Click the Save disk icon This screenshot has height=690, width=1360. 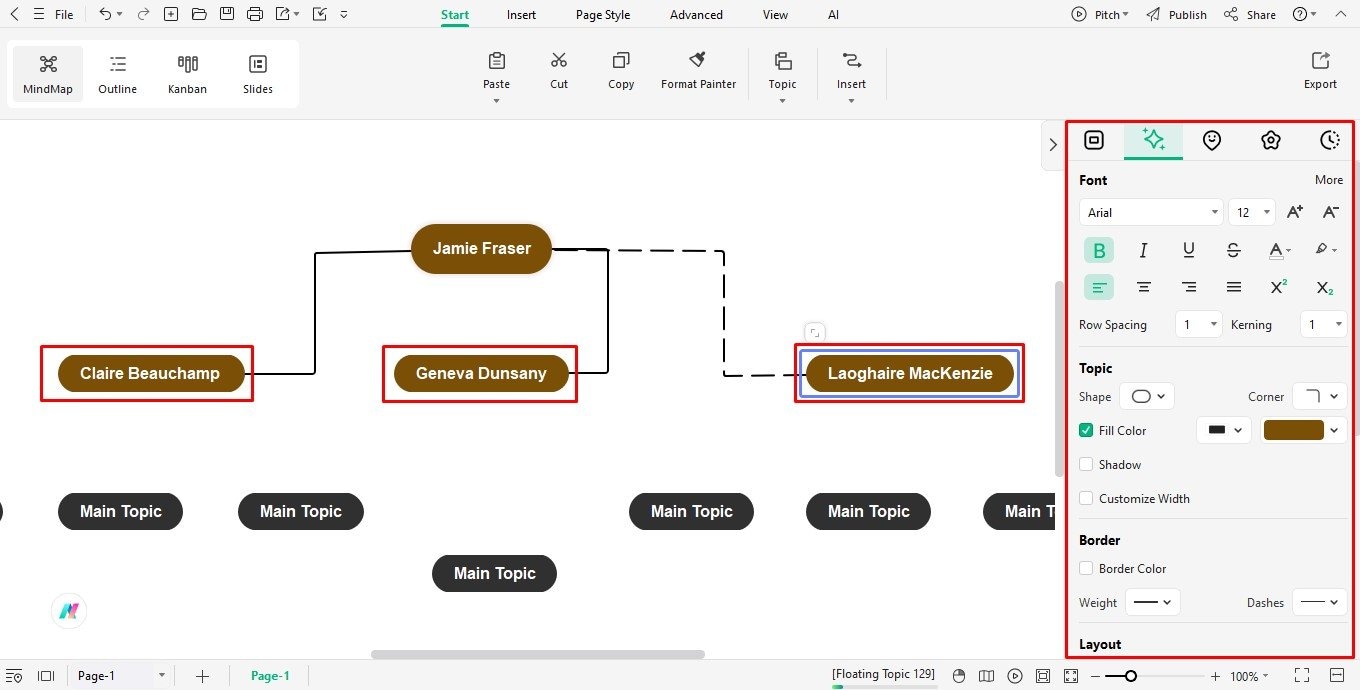(x=227, y=14)
